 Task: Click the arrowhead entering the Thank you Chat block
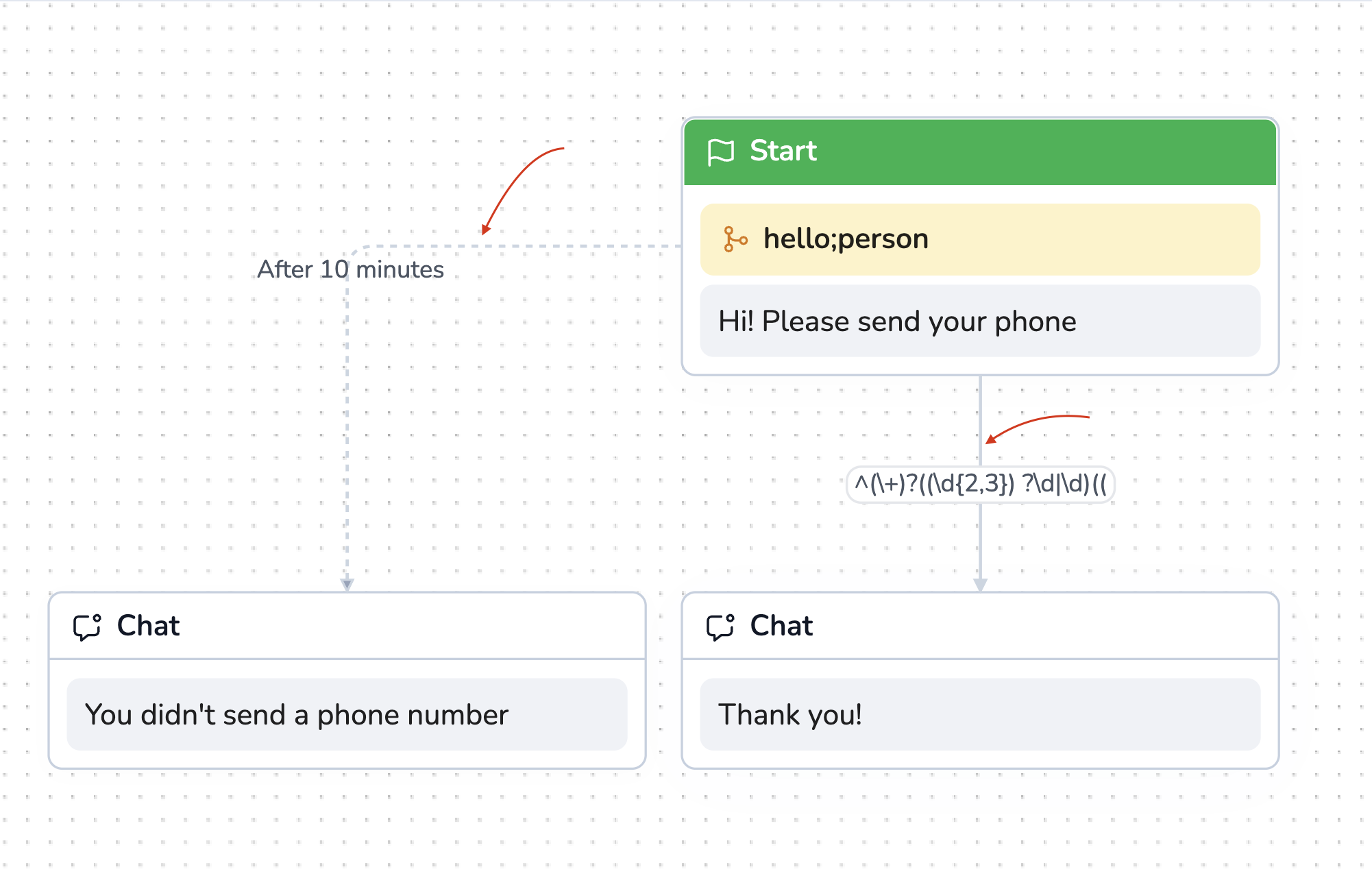point(980,584)
